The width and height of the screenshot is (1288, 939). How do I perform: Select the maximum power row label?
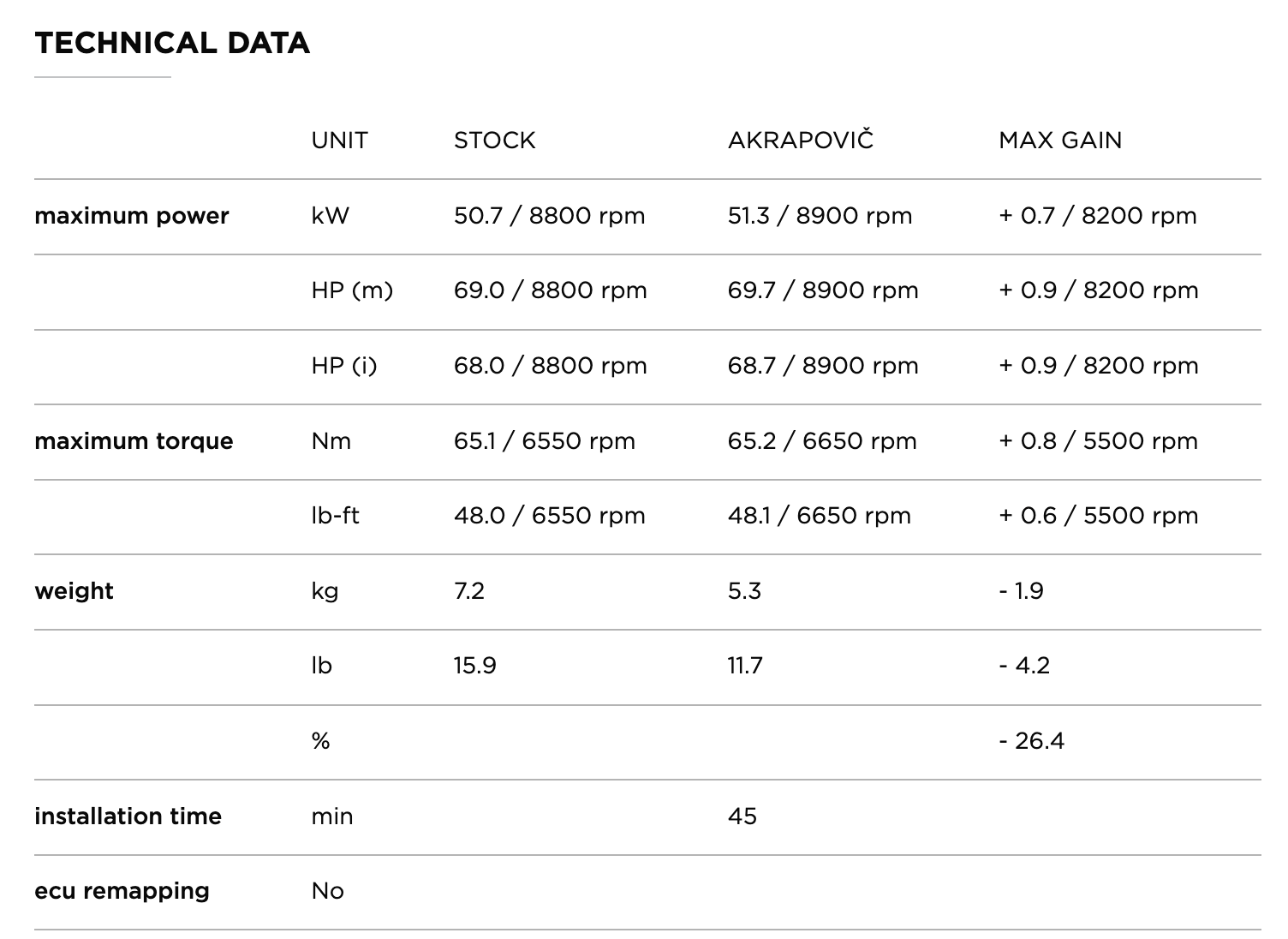pos(132,216)
